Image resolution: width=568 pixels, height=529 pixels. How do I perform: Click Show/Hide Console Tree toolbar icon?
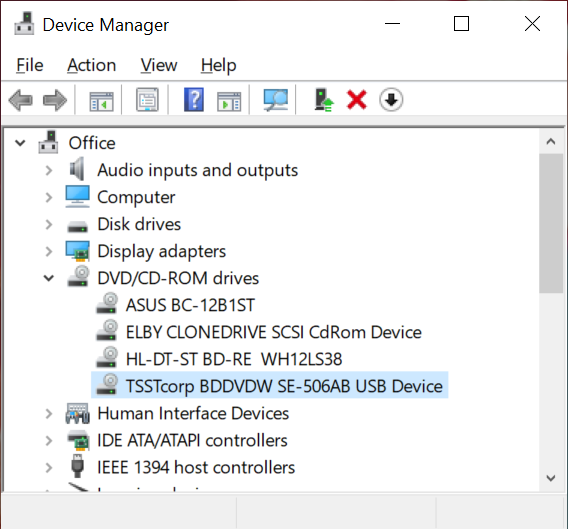tap(101, 101)
